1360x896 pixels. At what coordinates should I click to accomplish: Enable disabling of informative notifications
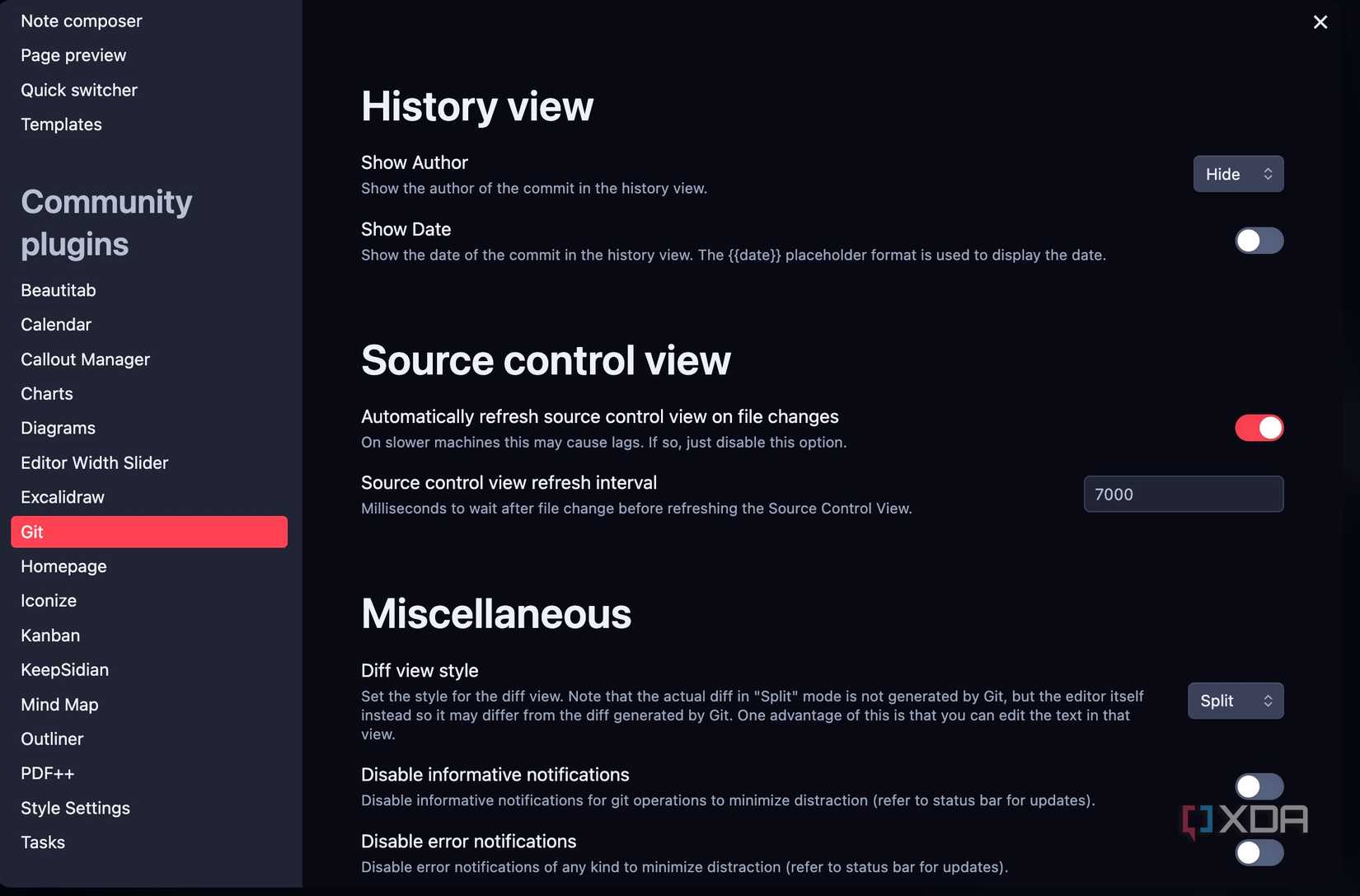coord(1258,786)
